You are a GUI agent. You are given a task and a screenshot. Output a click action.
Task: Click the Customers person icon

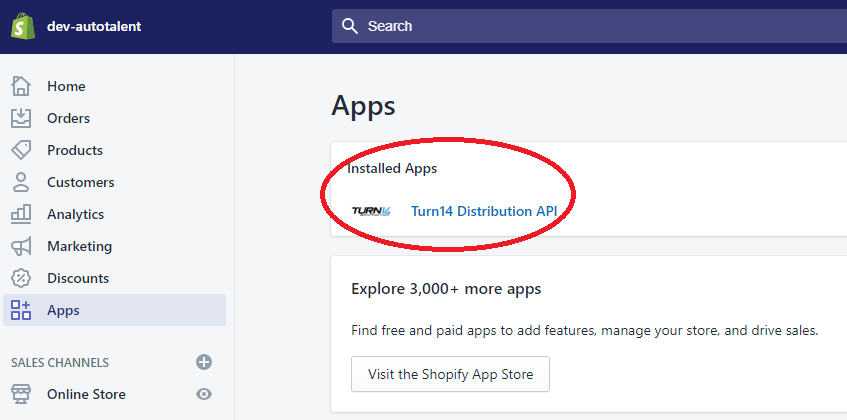click(21, 182)
